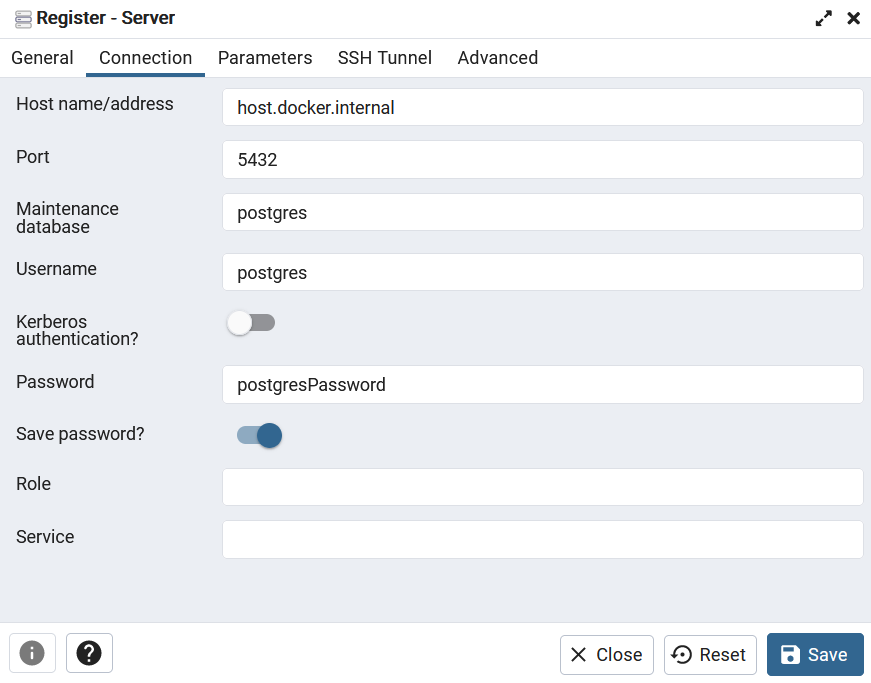Click the Save button
Image resolution: width=871 pixels, height=683 pixels.
[815, 655]
